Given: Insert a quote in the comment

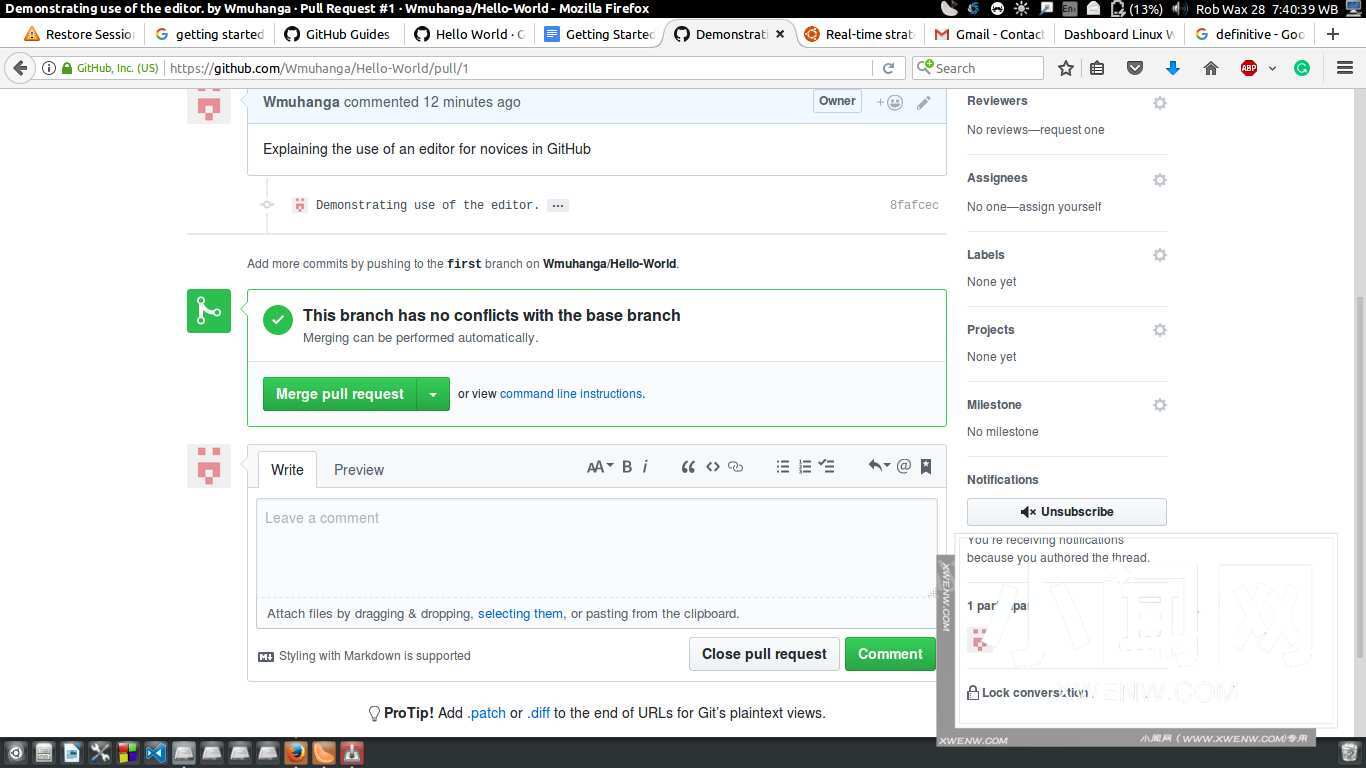Looking at the screenshot, I should pyautogui.click(x=688, y=466).
